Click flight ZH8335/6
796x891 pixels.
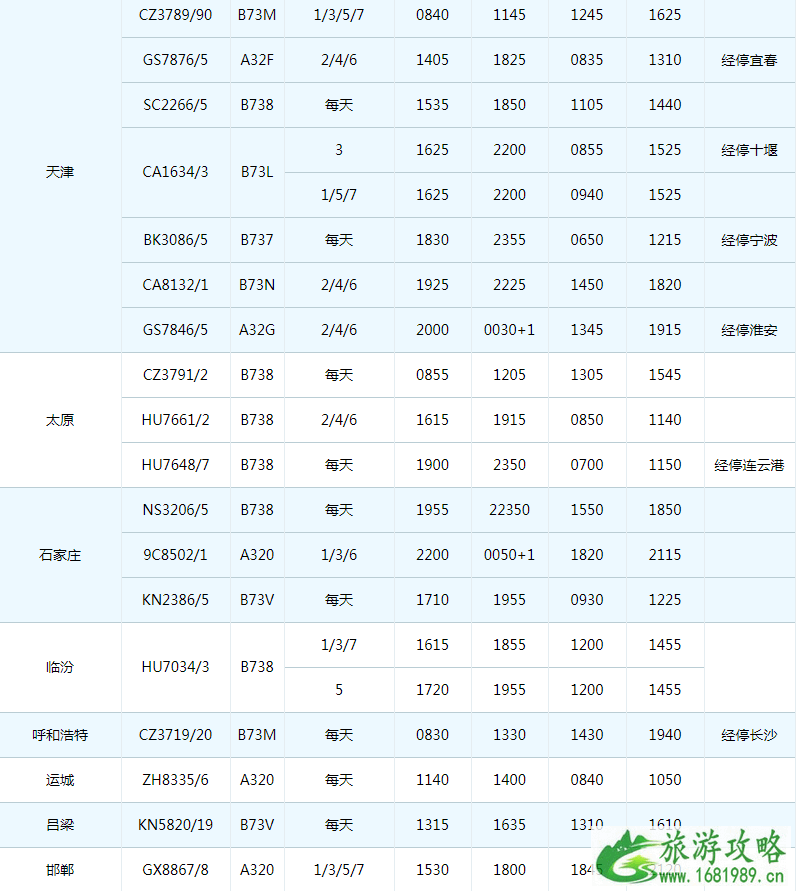tap(175, 780)
